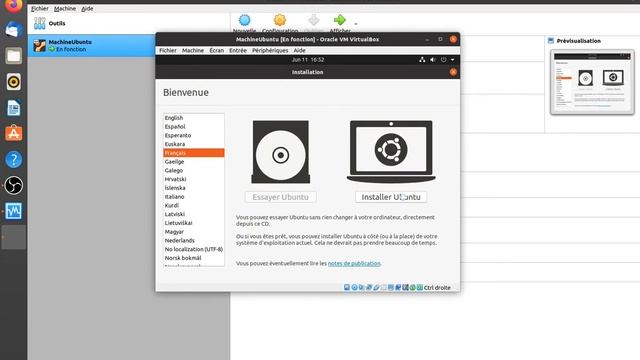The image size is (640, 360).
Task: Open the Machine menu in the VM window
Action: [193, 50]
